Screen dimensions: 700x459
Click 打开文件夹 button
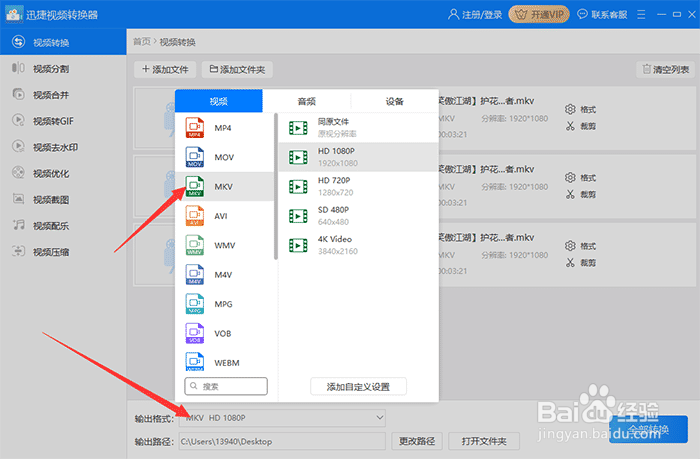pos(484,441)
